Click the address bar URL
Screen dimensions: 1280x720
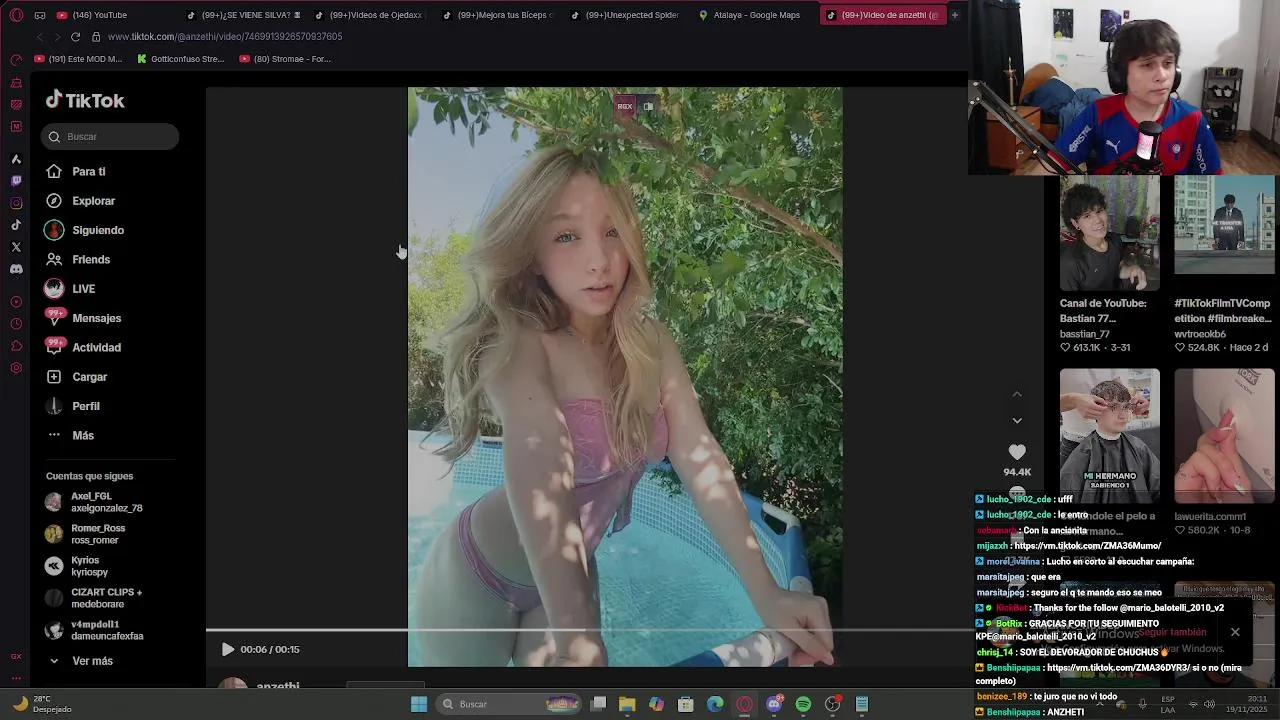(225, 37)
